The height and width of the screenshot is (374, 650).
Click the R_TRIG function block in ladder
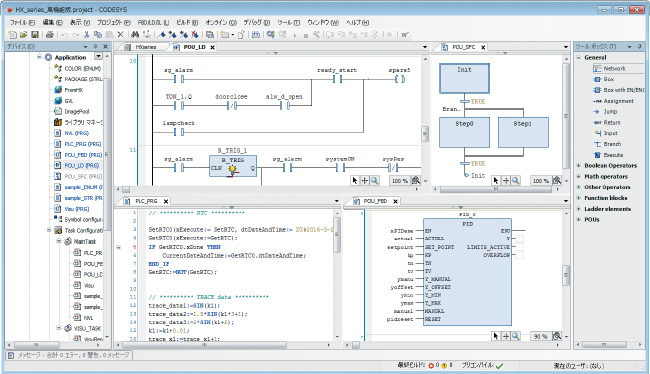(233, 166)
